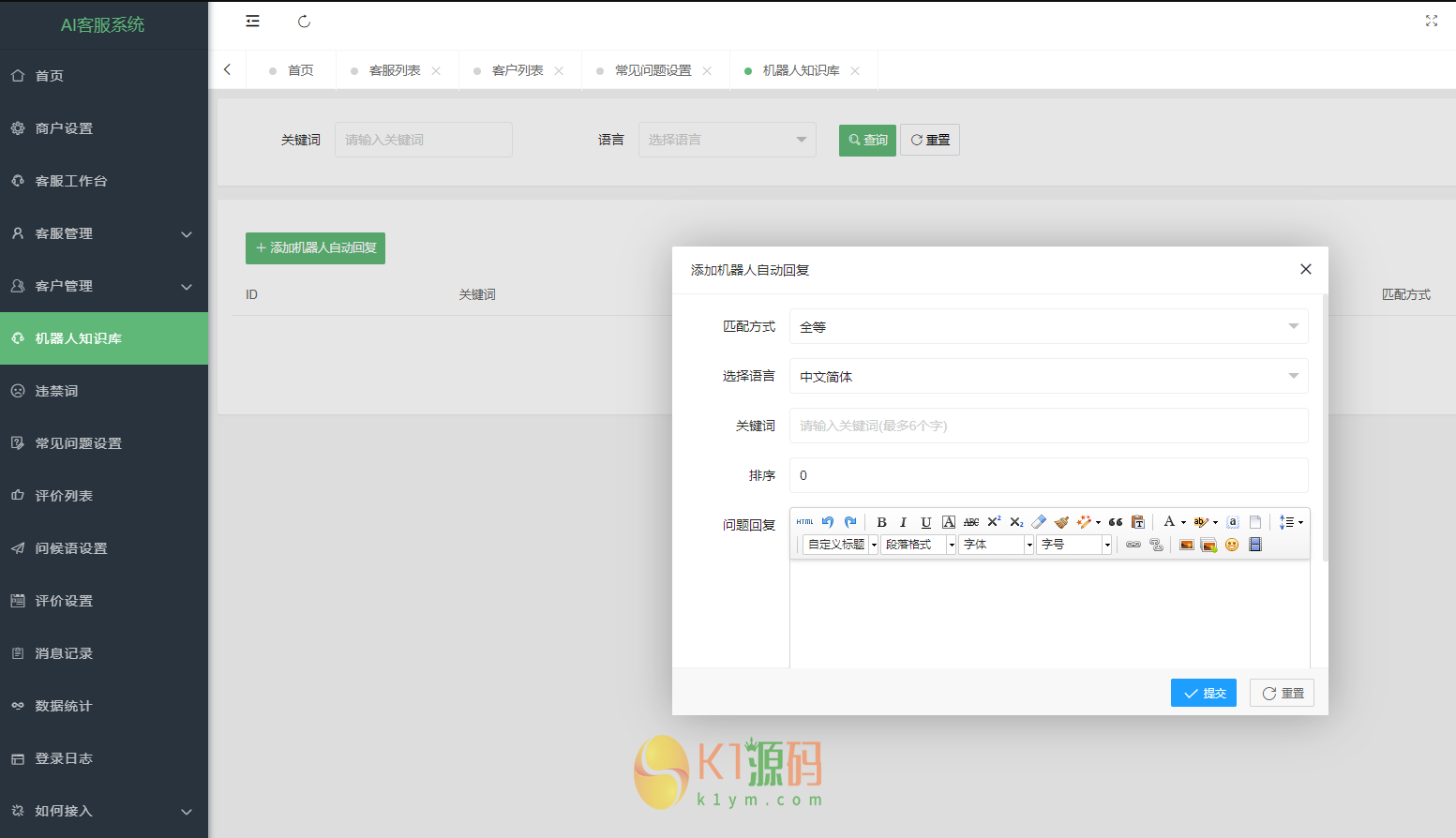Viewport: 1456px width, 838px height.
Task: Insert a blockquote with the quote icon
Action: coord(1115,522)
